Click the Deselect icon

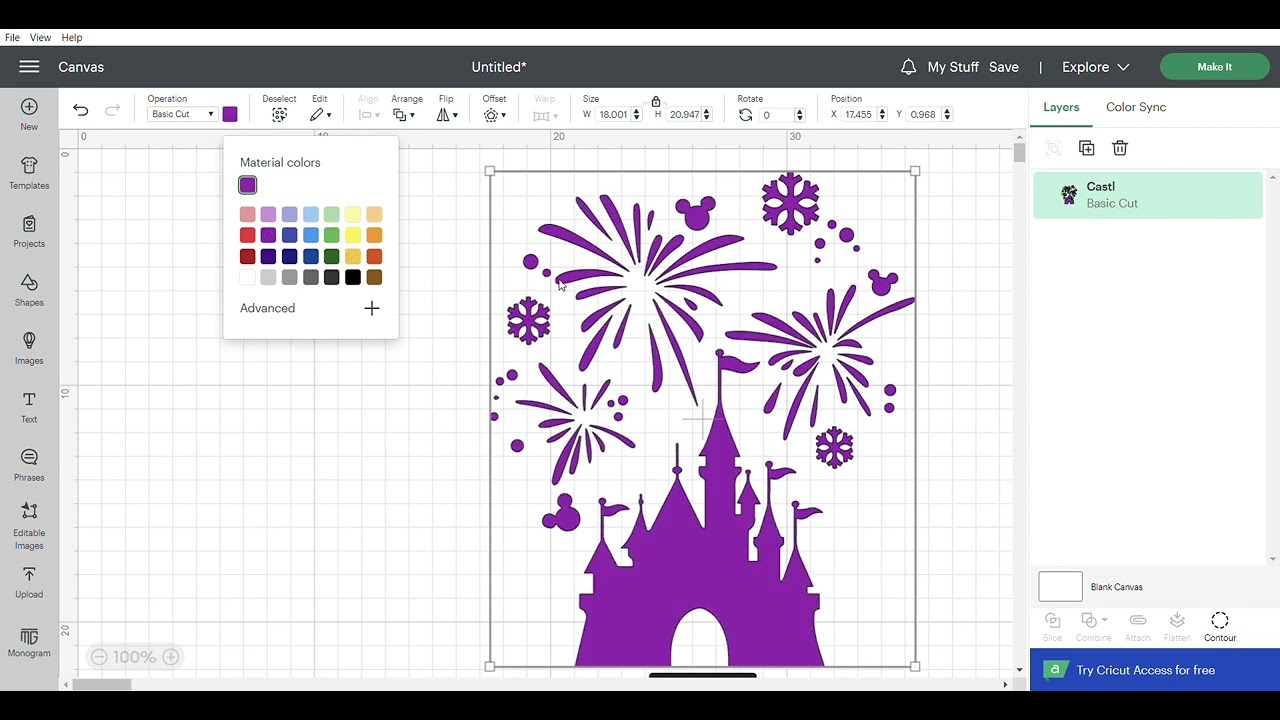click(x=279, y=115)
